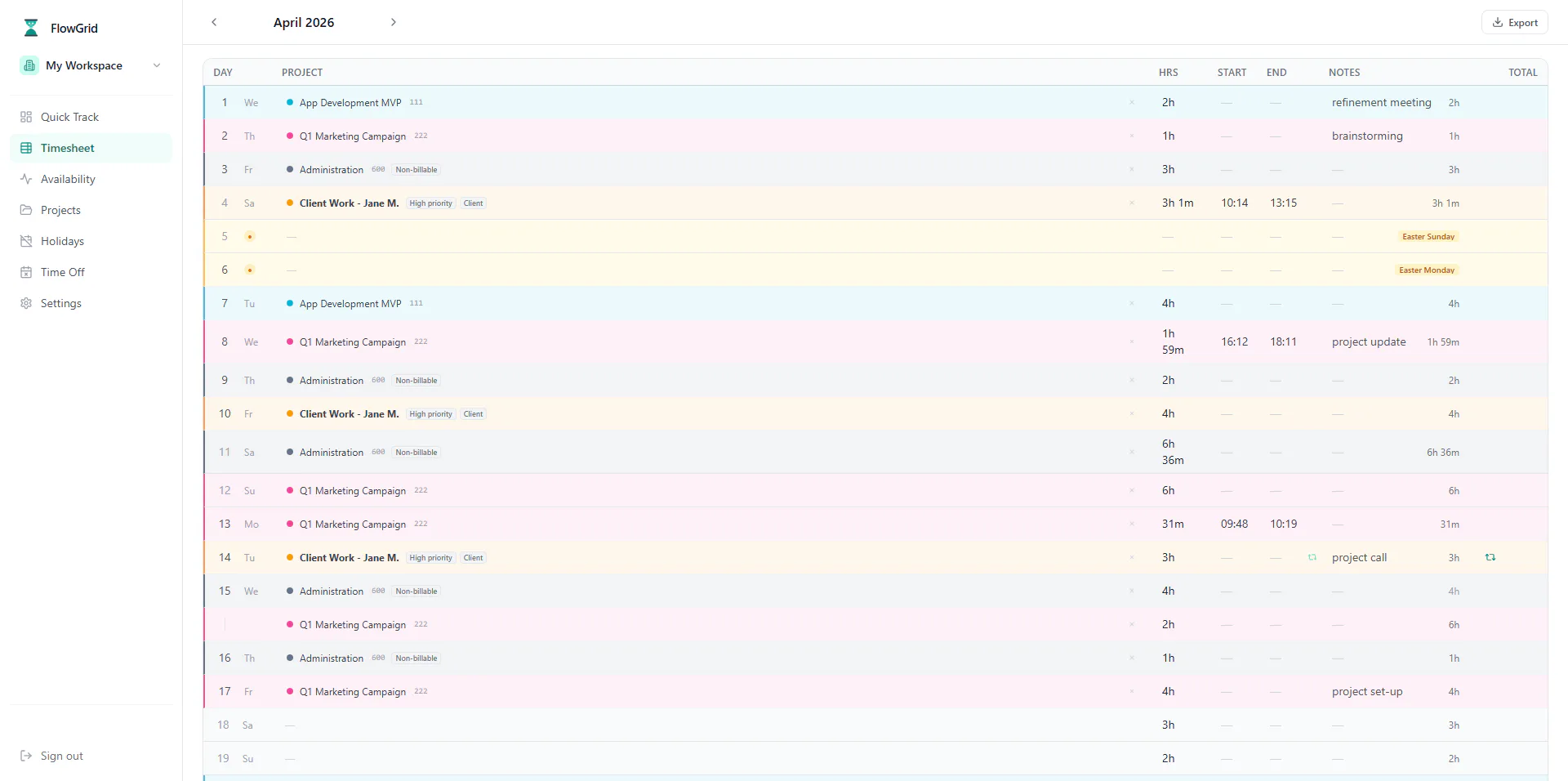Edit the 10:14 start time on day 4

tap(1234, 203)
